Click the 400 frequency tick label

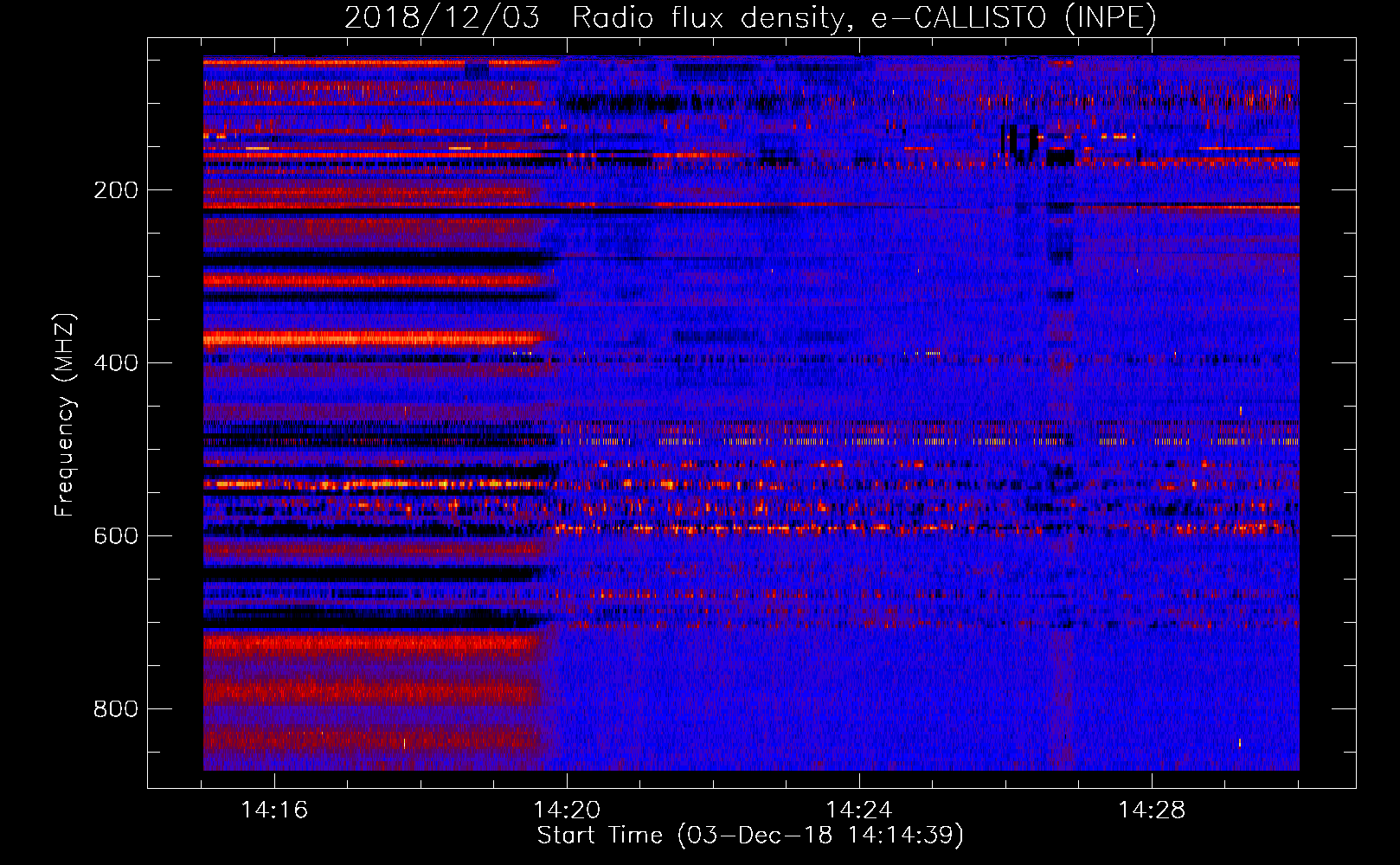[x=116, y=363]
